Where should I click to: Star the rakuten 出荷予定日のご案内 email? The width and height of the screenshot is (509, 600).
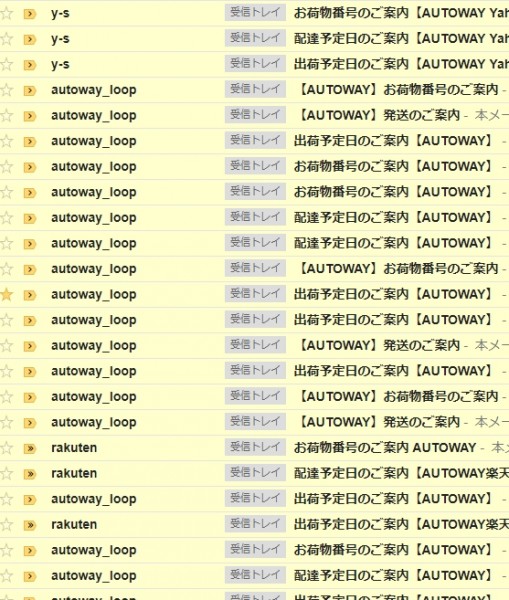pos(7,525)
